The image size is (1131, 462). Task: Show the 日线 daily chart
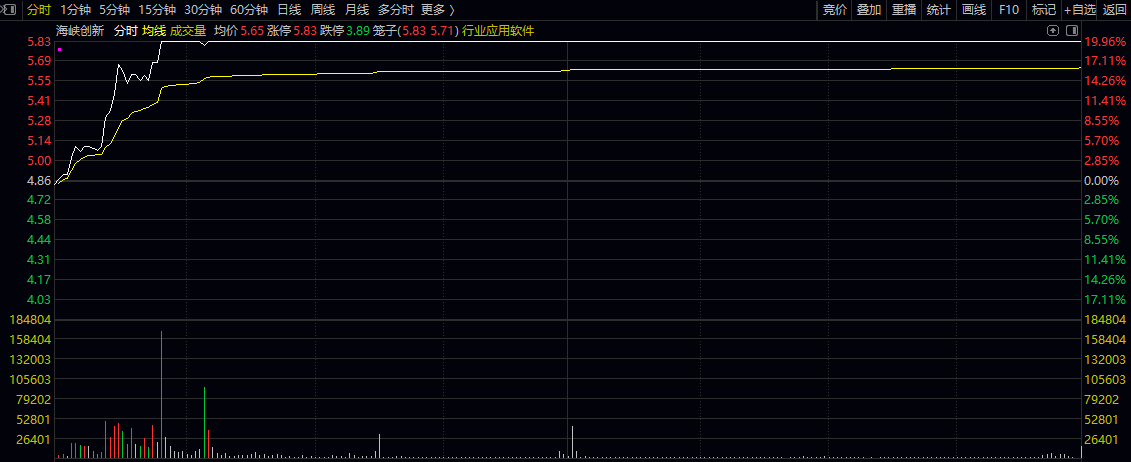point(289,9)
